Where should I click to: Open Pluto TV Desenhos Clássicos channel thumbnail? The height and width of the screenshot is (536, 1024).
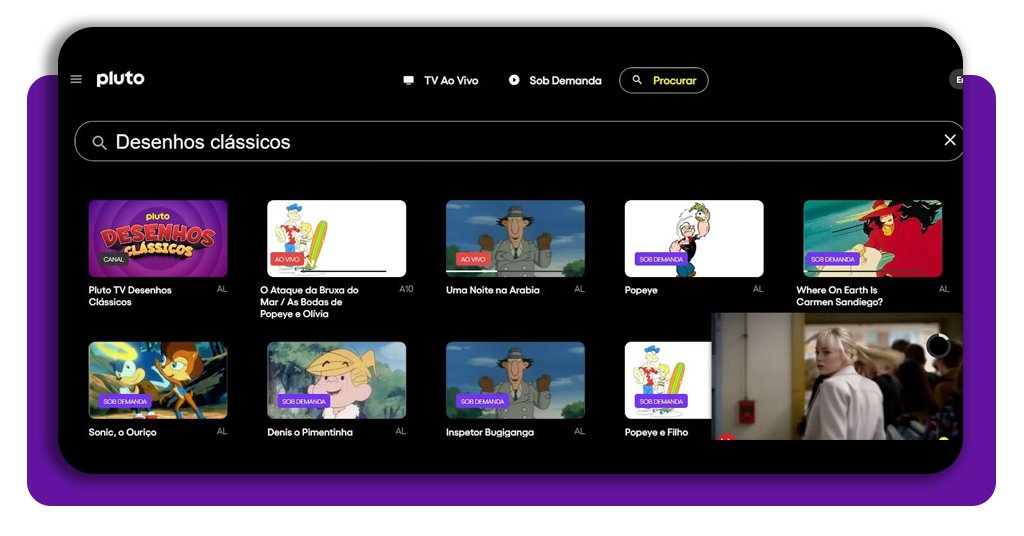(x=158, y=238)
